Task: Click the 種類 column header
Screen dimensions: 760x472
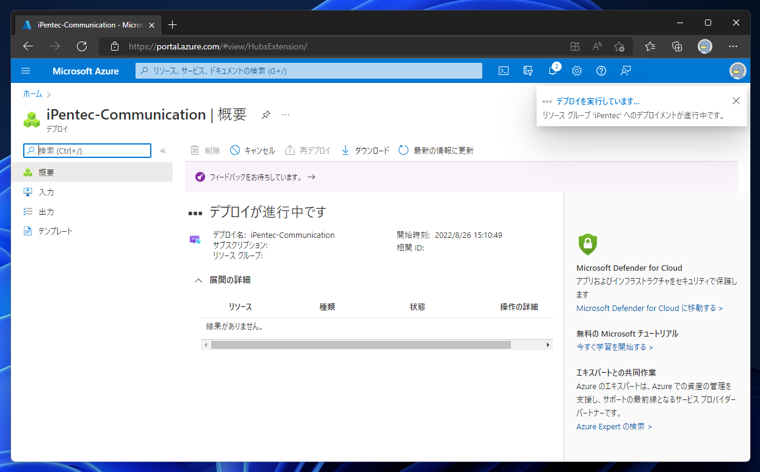Action: coord(327,307)
